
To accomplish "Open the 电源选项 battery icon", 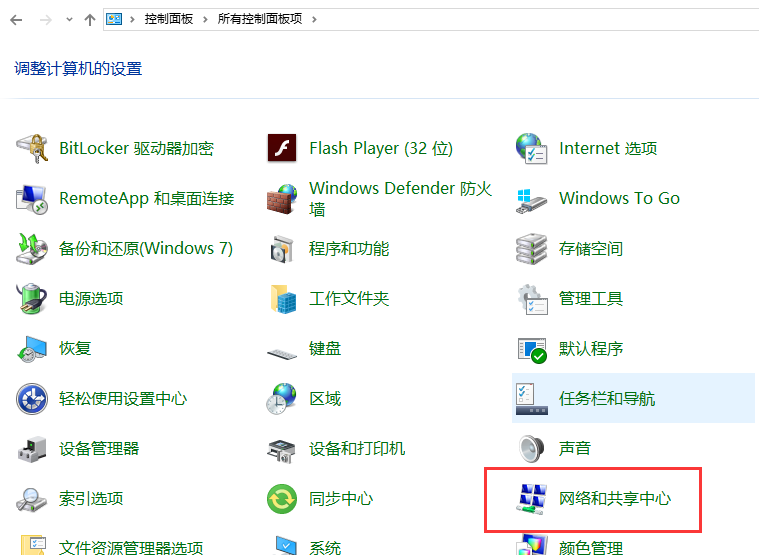I will coord(32,298).
